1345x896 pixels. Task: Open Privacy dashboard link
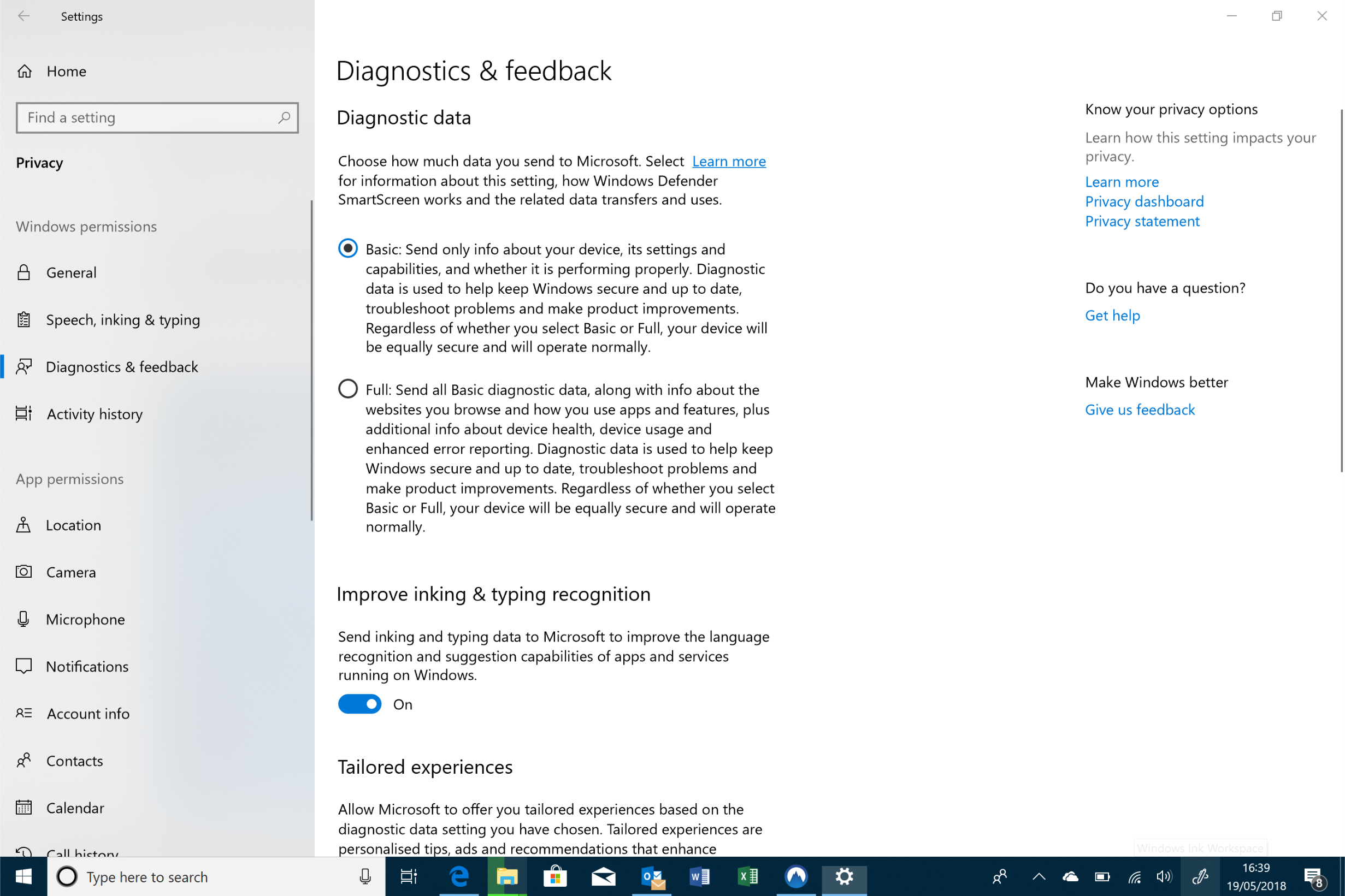tap(1144, 201)
